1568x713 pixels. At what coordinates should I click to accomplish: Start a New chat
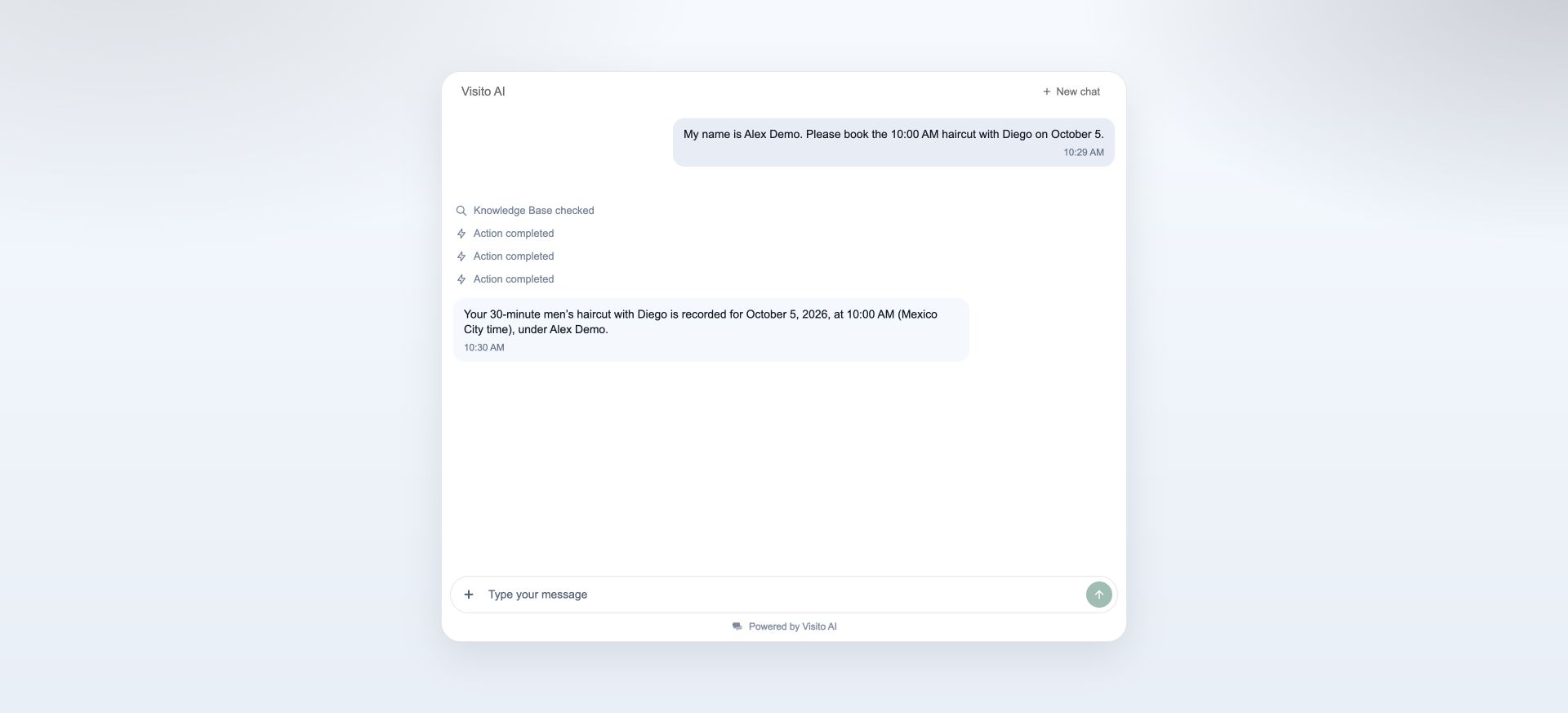pyautogui.click(x=1071, y=91)
